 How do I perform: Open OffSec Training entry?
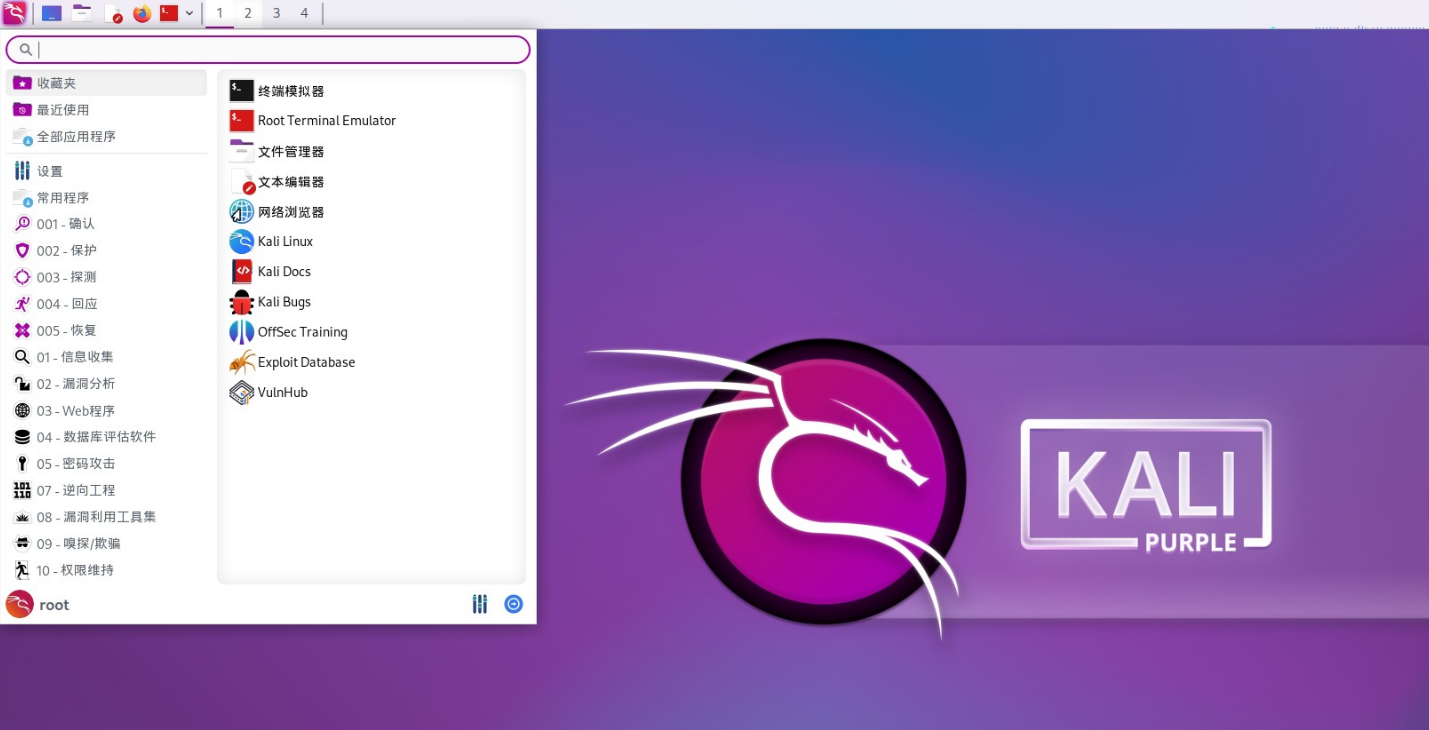pos(372,332)
